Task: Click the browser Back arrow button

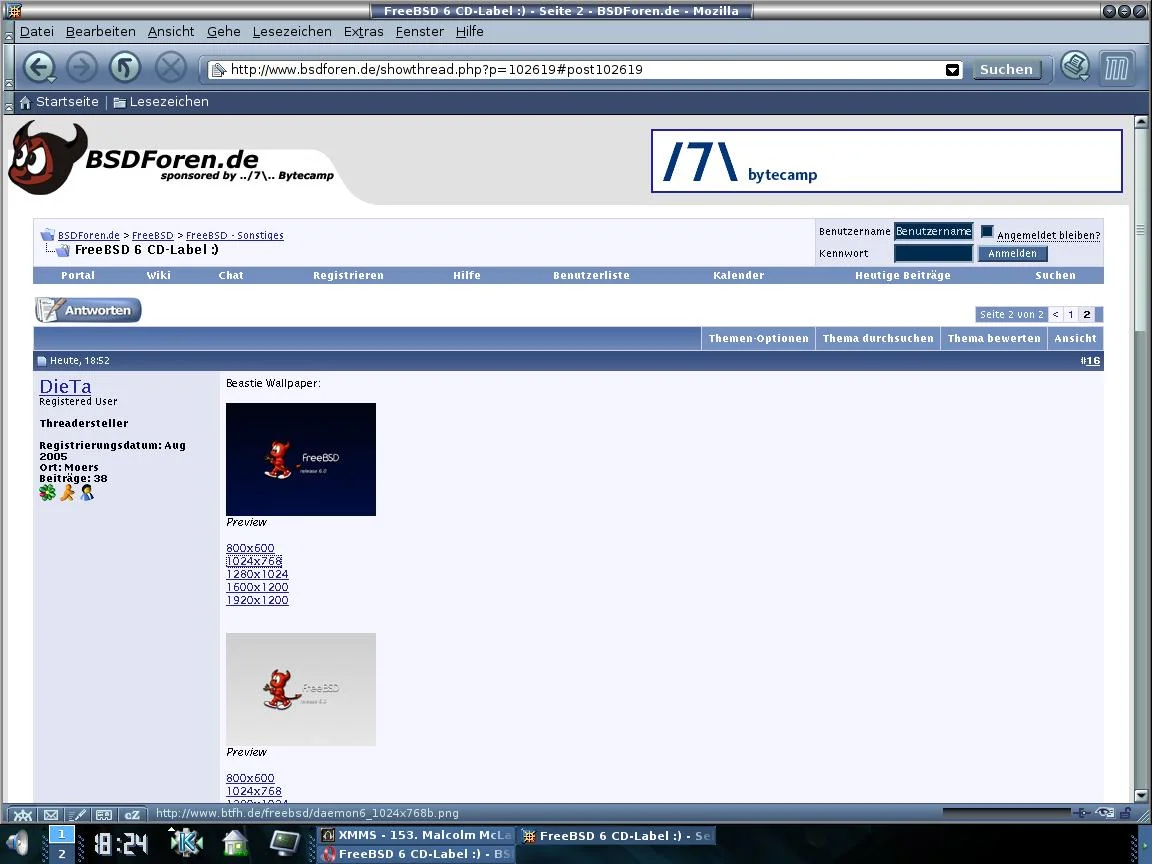Action: (x=39, y=68)
